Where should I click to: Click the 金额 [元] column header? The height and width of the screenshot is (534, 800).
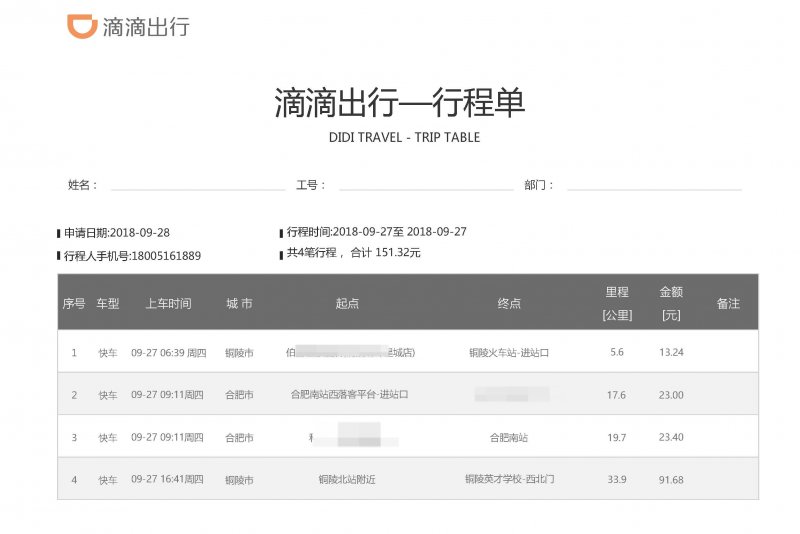point(671,303)
